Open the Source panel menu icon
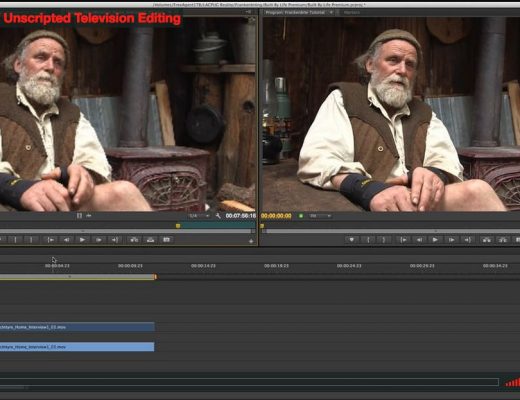520x400 pixels. [x=248, y=12]
